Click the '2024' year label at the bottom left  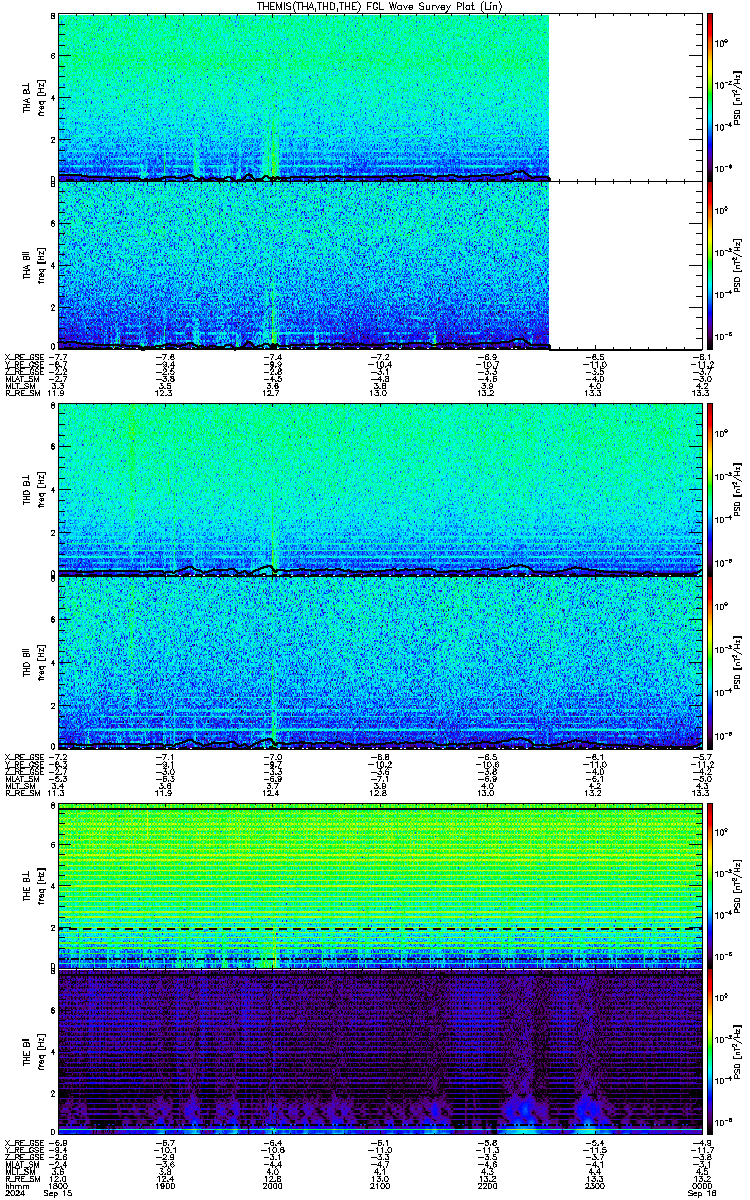(x=13, y=1193)
